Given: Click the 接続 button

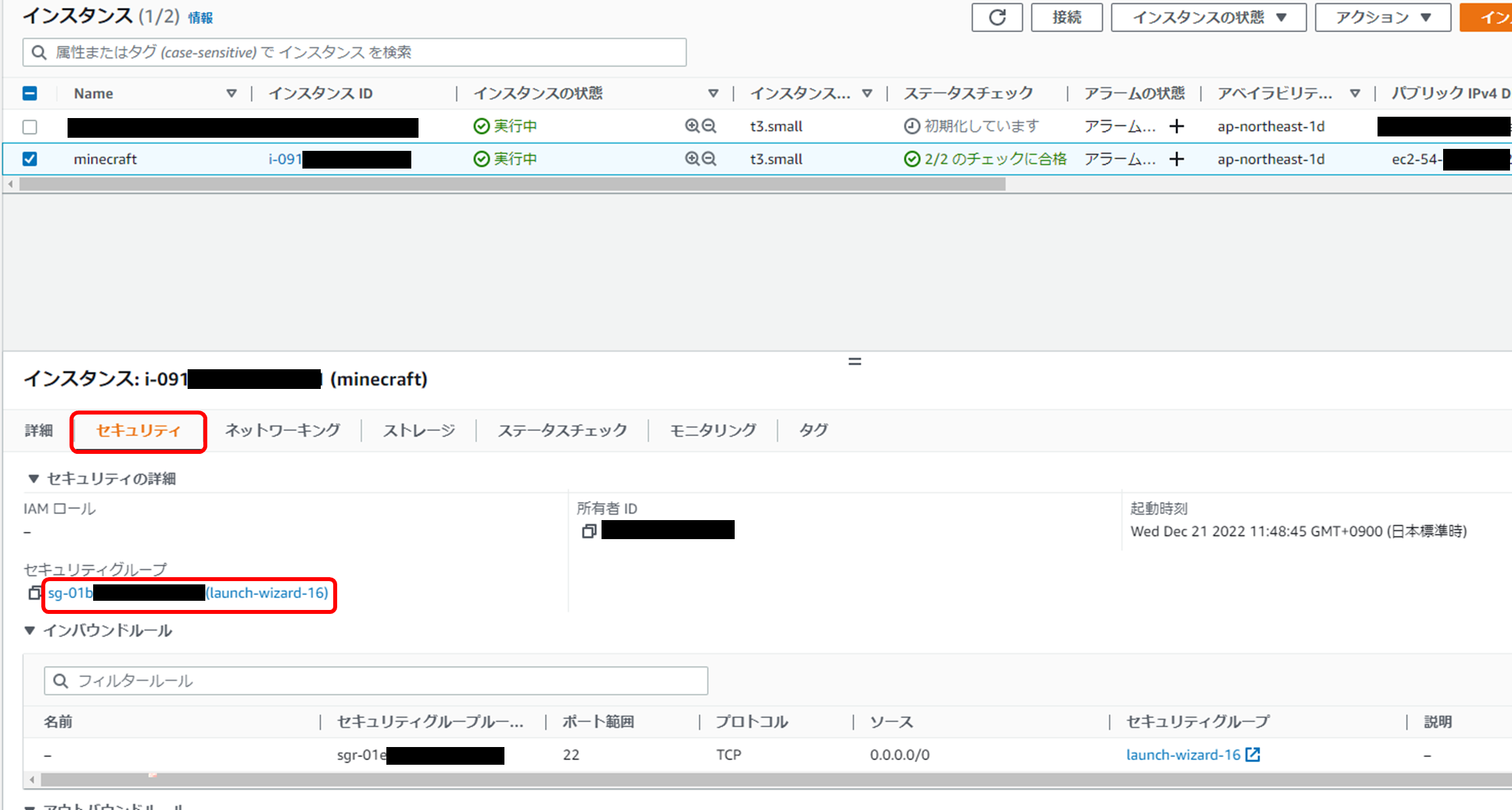Looking at the screenshot, I should click(x=1066, y=17).
